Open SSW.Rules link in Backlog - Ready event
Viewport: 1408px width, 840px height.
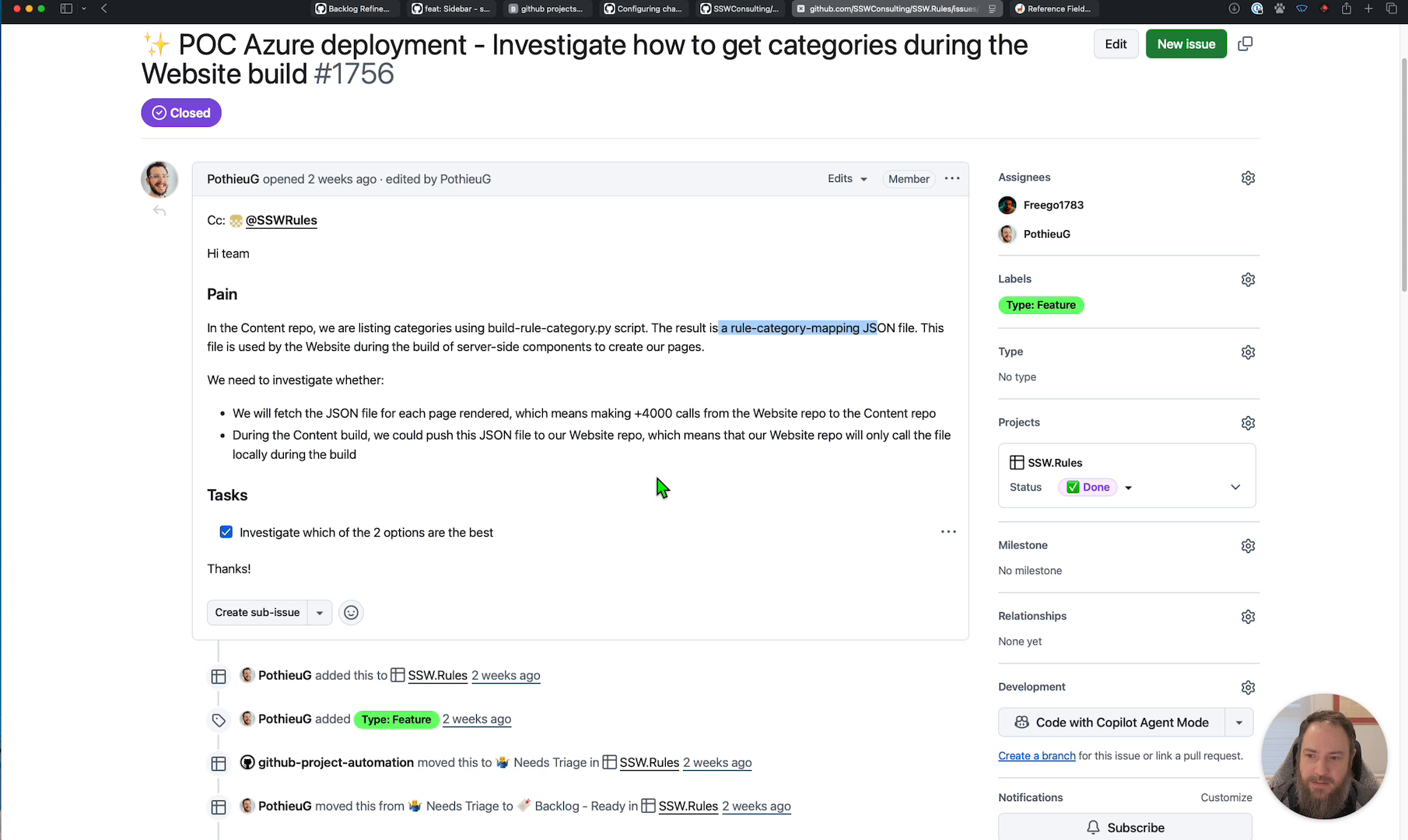688,807
